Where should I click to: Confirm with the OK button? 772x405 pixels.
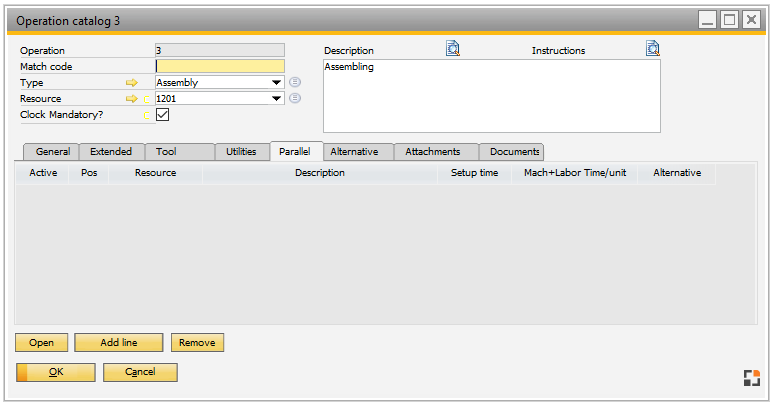click(x=56, y=372)
